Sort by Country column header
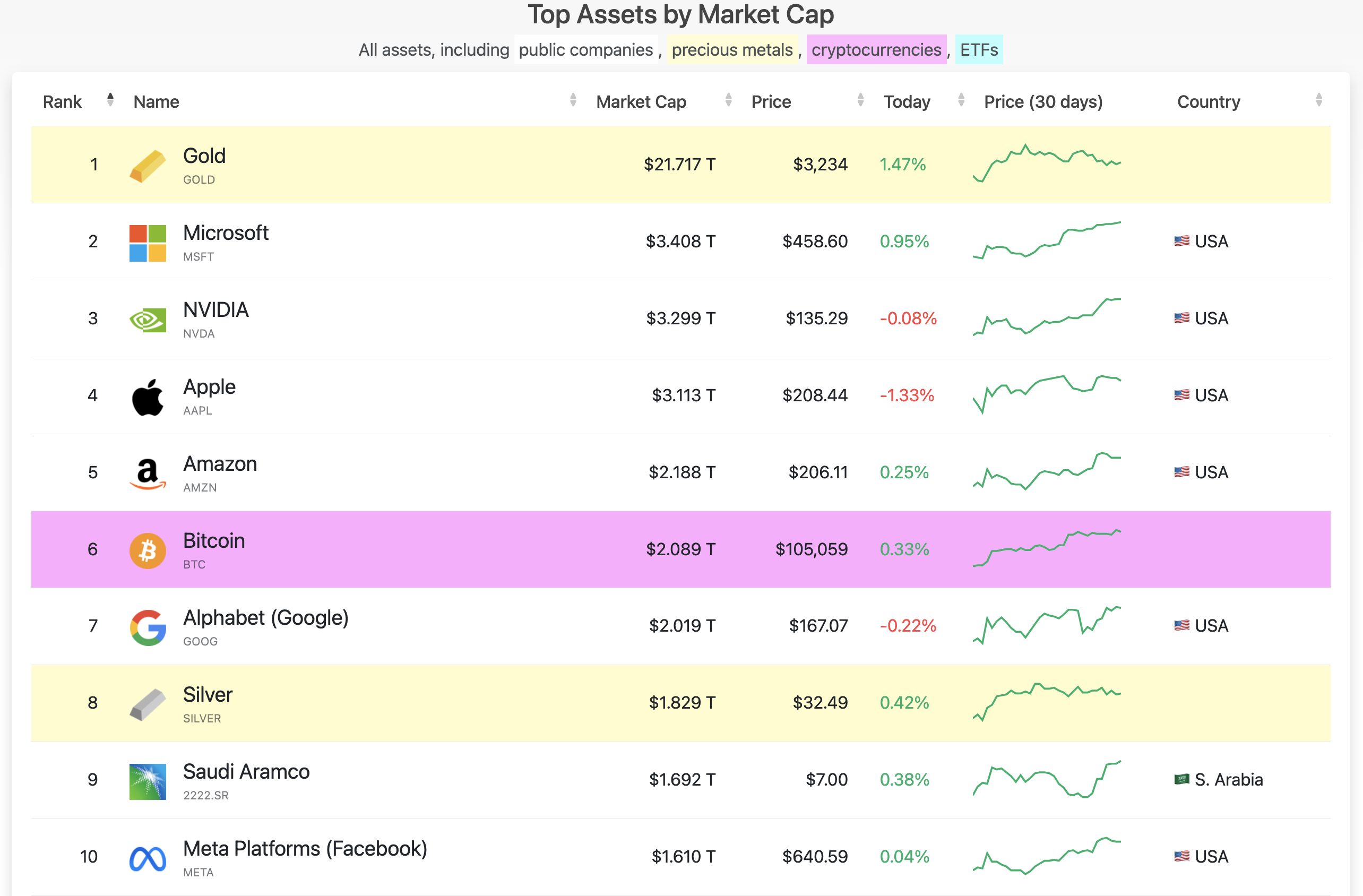Screen dimensions: 1363x896 [x=1209, y=101]
